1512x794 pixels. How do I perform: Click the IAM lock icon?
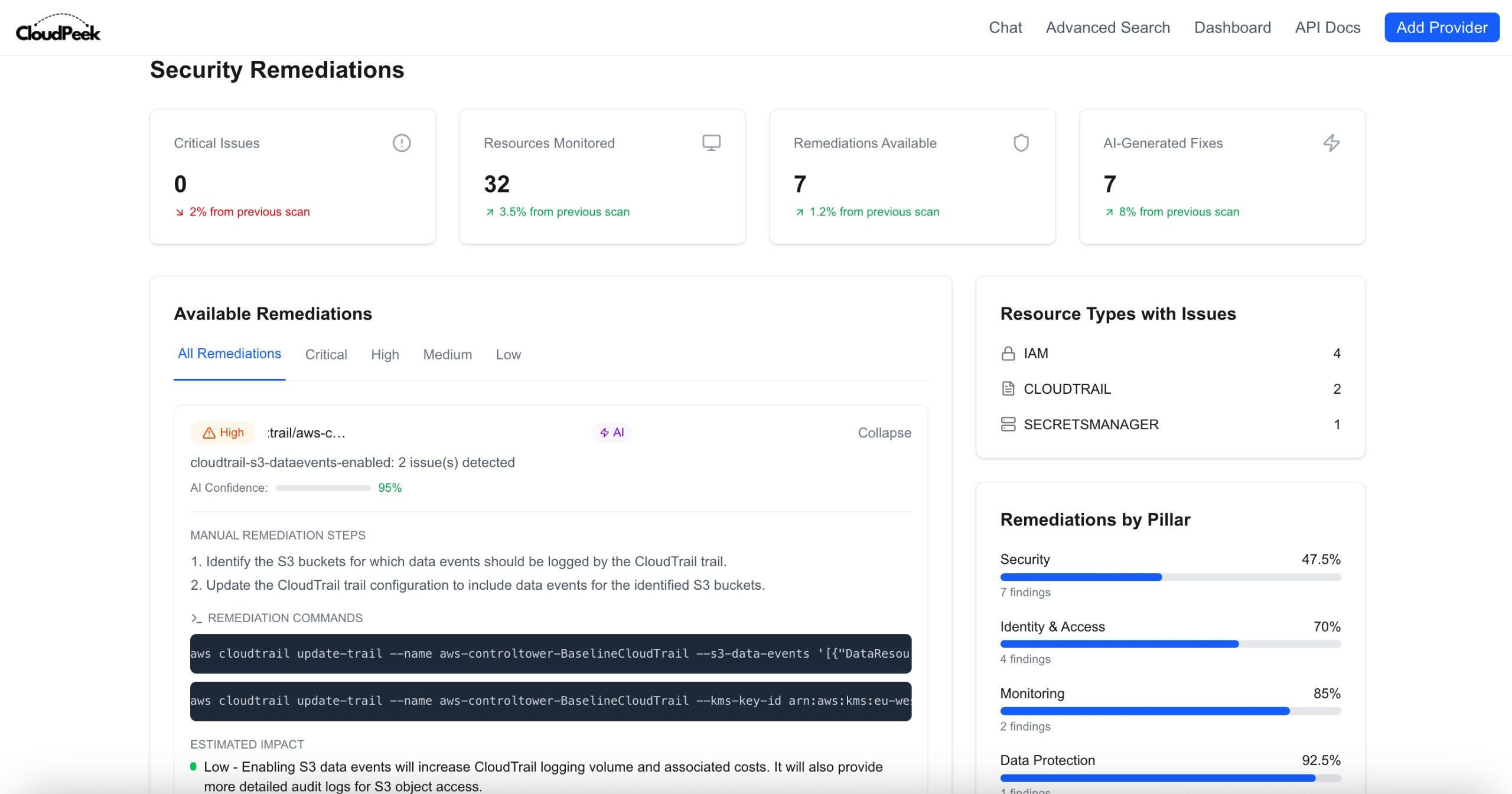pos(1008,354)
